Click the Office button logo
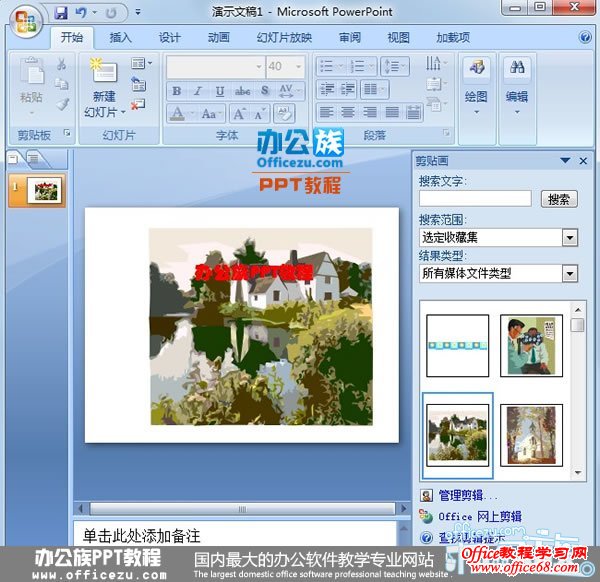The width and height of the screenshot is (600, 582). coord(26,20)
